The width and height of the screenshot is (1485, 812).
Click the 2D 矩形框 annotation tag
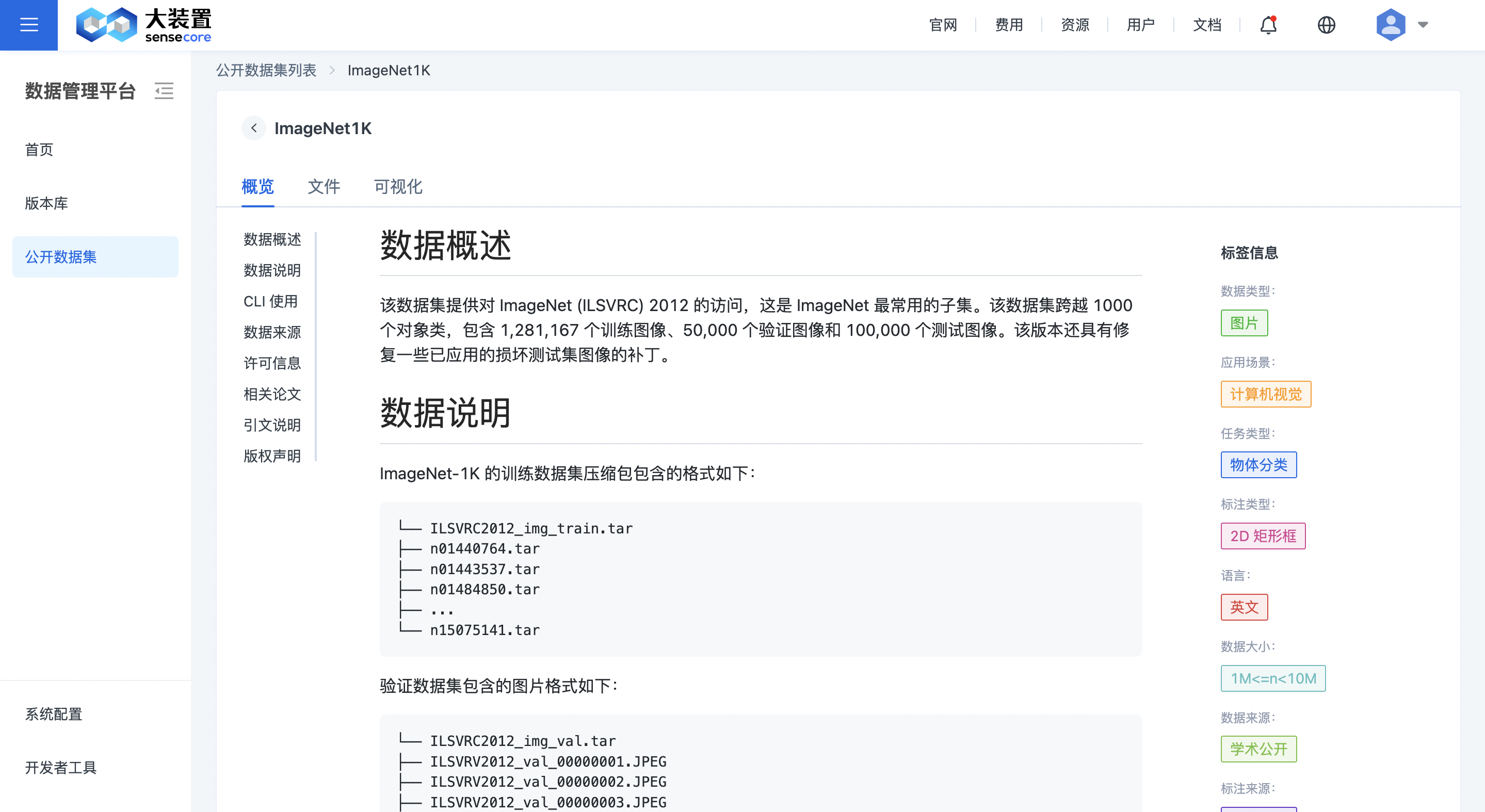pyautogui.click(x=1263, y=536)
